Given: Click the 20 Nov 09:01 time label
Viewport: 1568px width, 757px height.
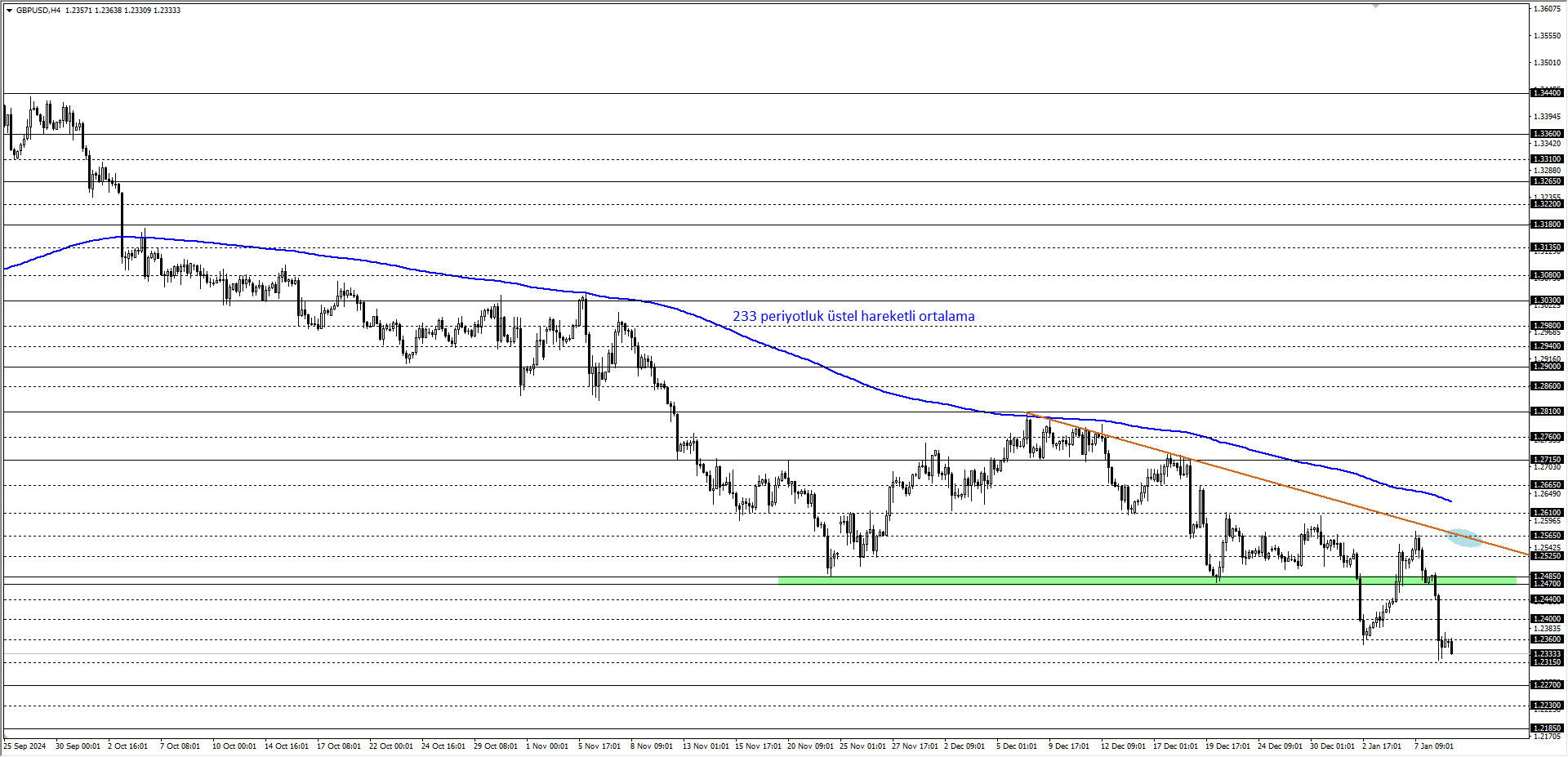Looking at the screenshot, I should 811,746.
